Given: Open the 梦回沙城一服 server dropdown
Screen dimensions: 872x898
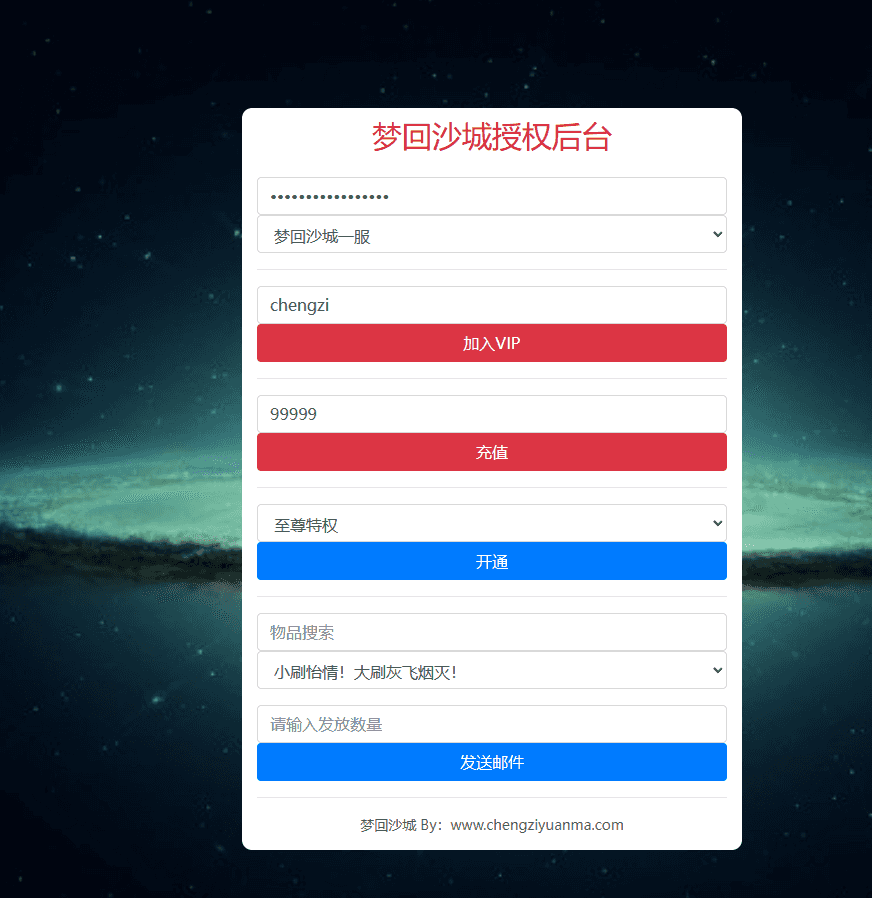Looking at the screenshot, I should [491, 234].
